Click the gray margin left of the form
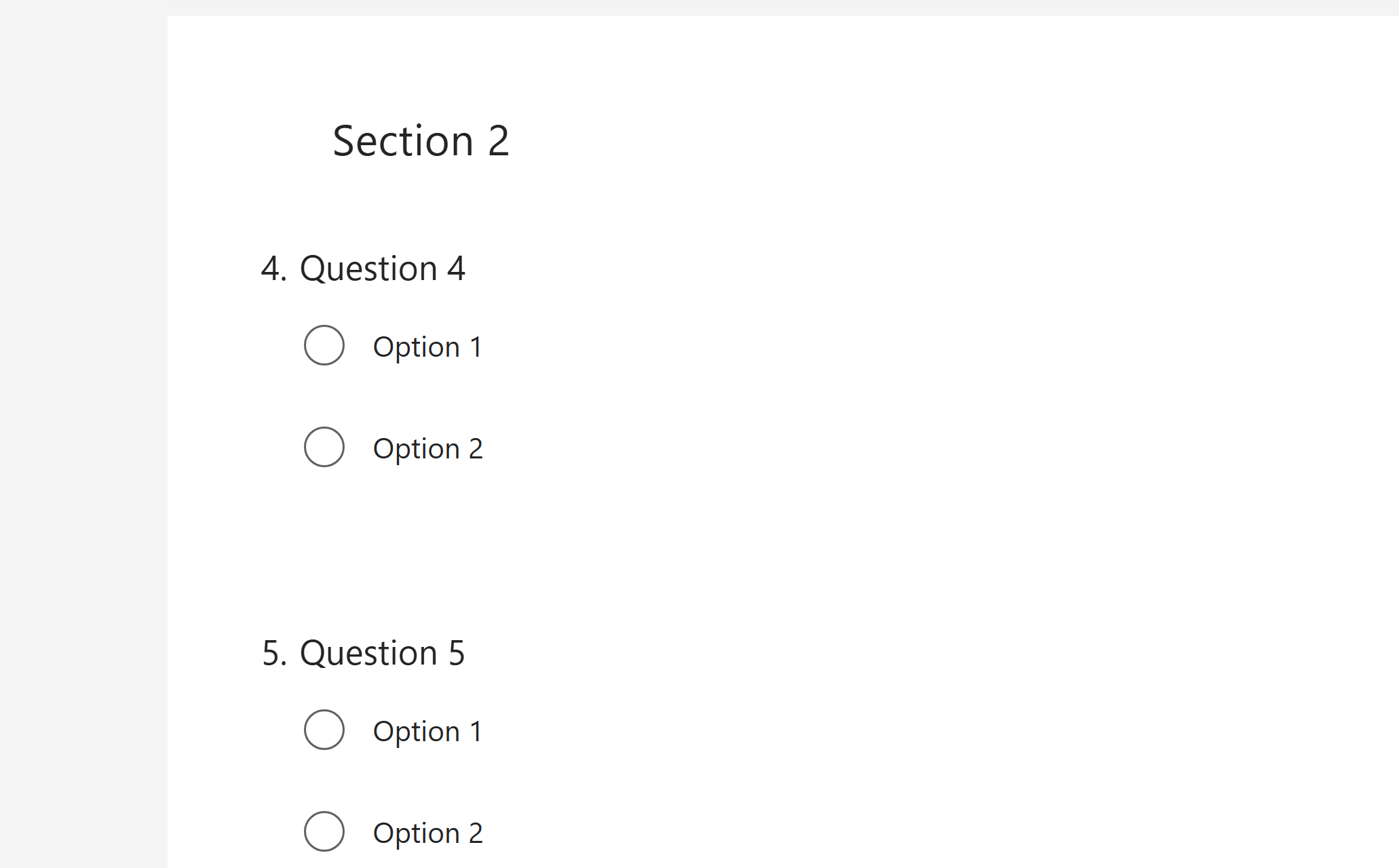Screen dimensions: 1399x868 [x=81, y=434]
